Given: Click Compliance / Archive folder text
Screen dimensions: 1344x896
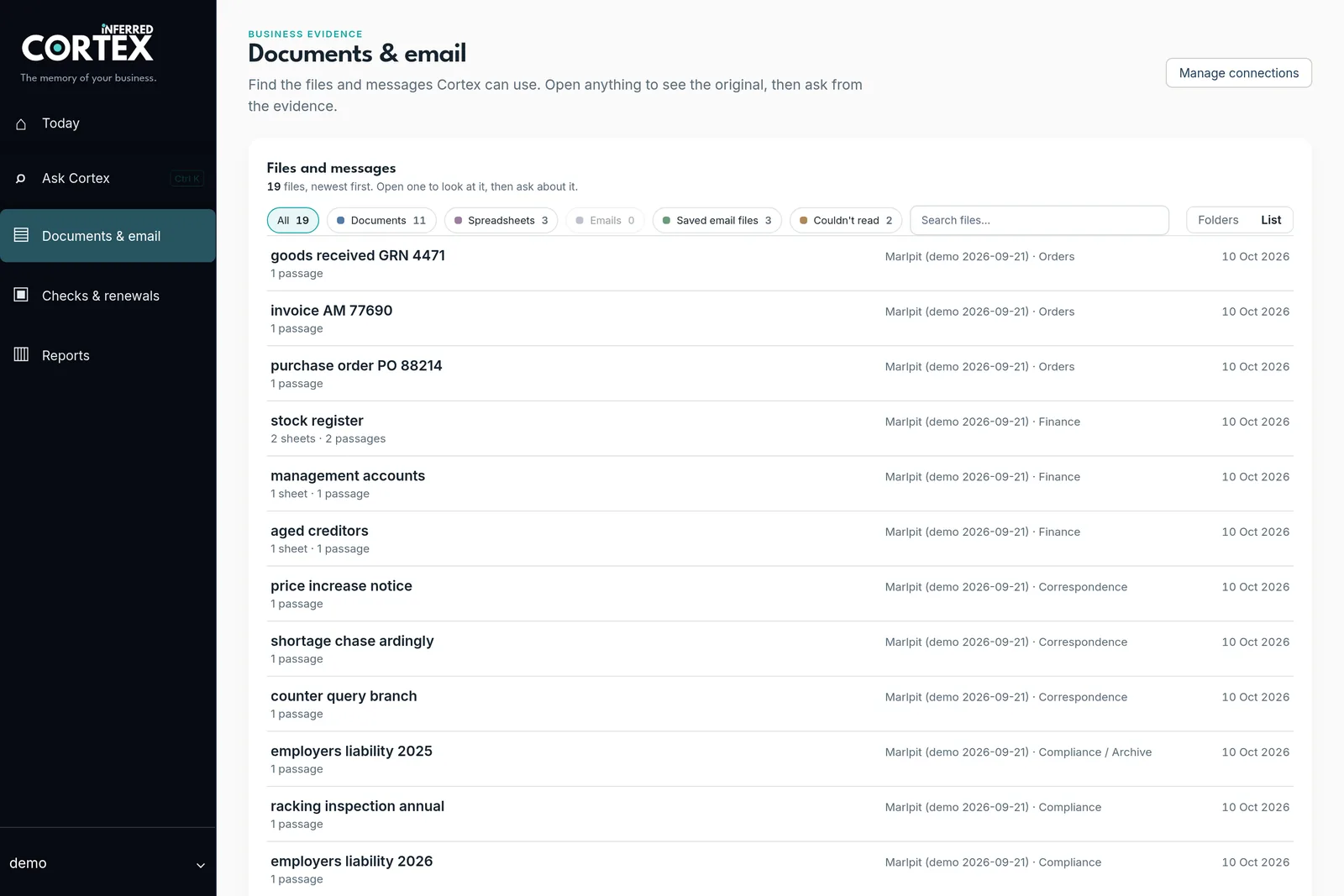Looking at the screenshot, I should pos(1095,752).
